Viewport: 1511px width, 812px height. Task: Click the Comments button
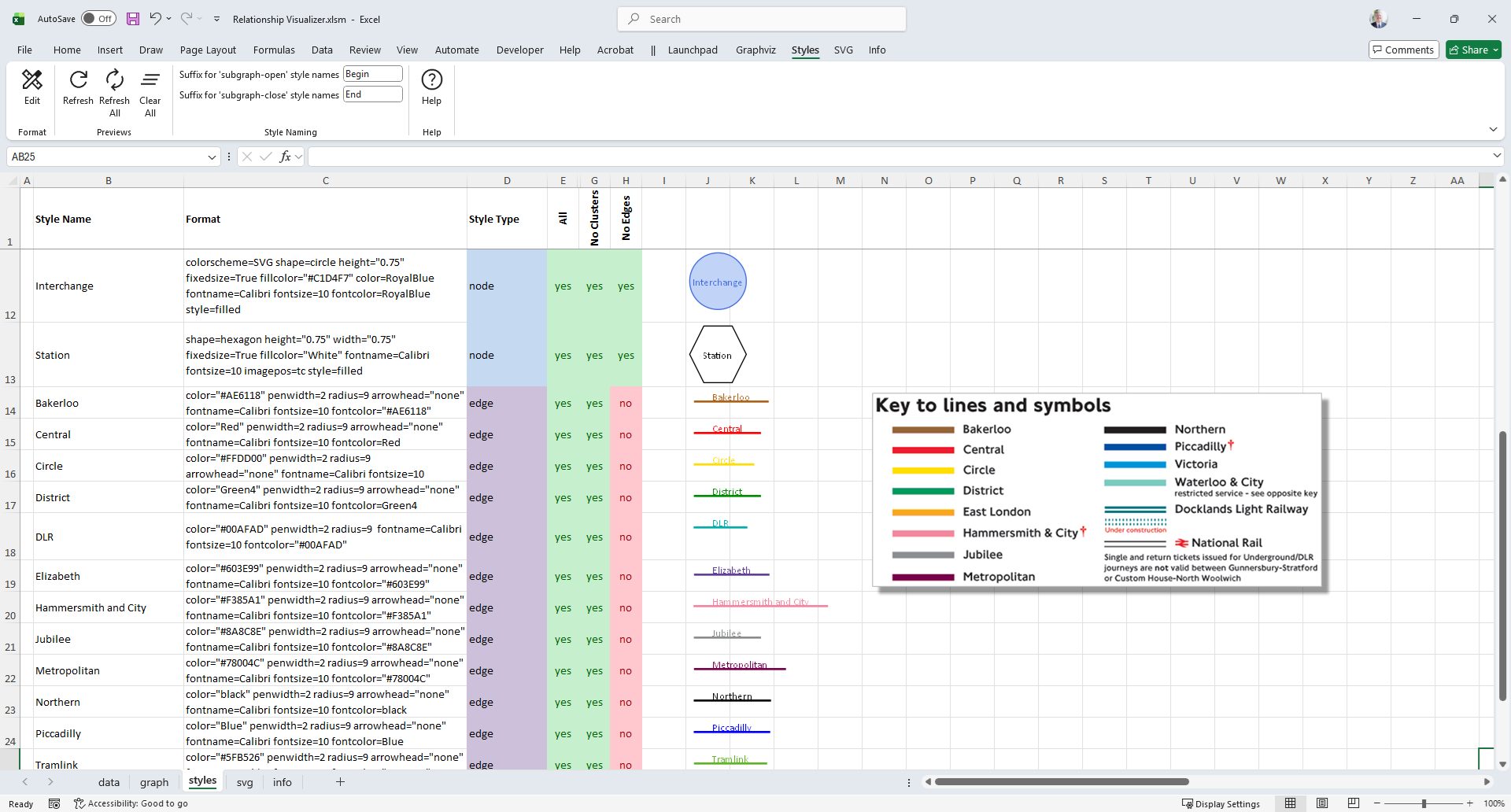click(x=1403, y=50)
